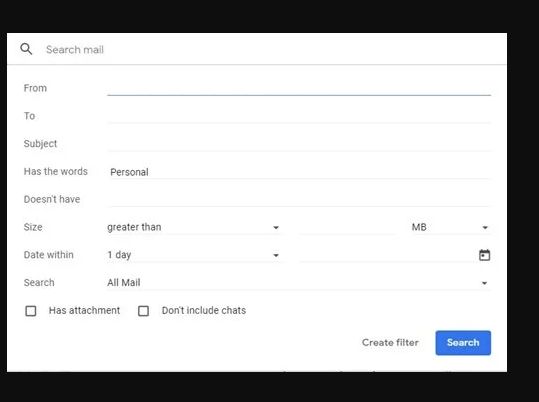Check the Don't include chats box

pos(143,311)
